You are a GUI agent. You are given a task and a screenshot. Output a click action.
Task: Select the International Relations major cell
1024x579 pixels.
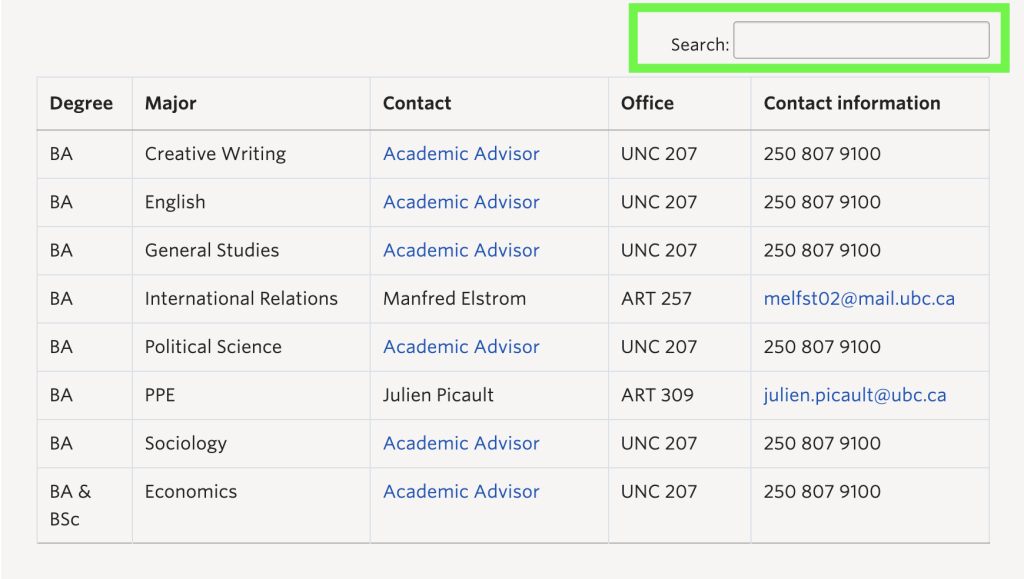[x=251, y=298]
